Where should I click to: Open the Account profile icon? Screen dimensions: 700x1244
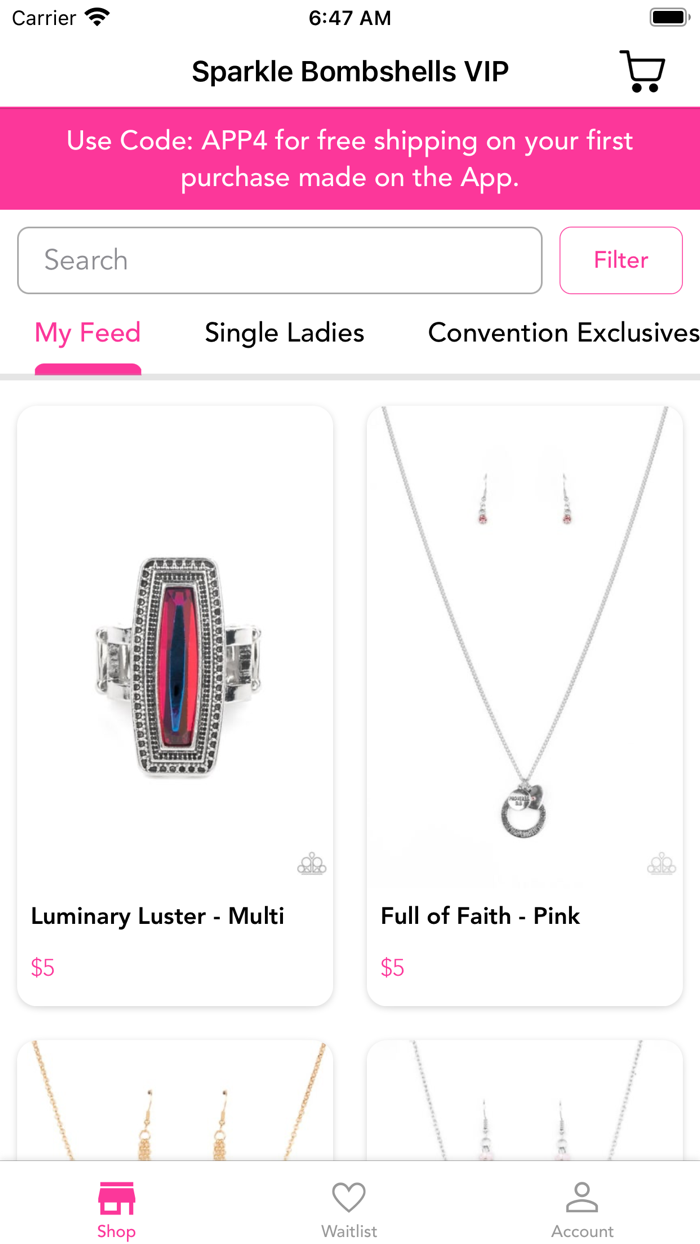582,1198
